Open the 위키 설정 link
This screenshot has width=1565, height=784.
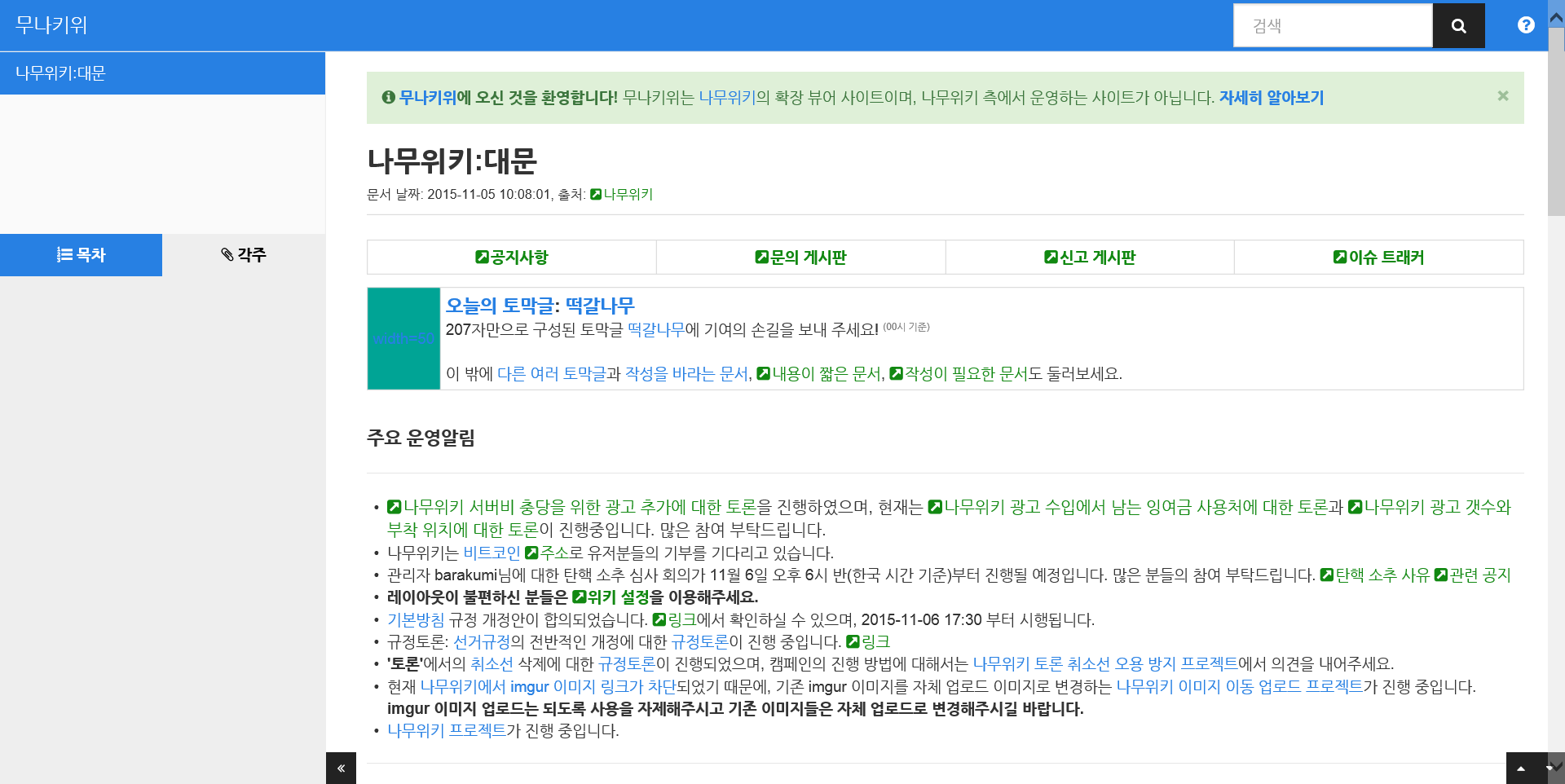(611, 597)
